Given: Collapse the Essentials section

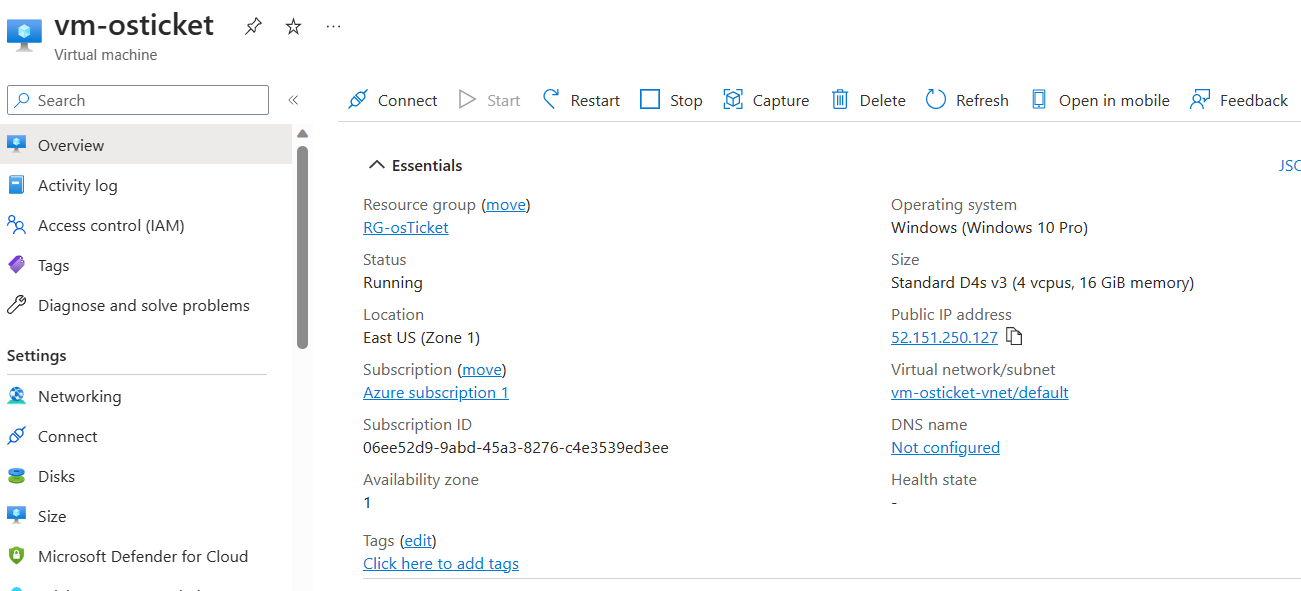Looking at the screenshot, I should point(376,164).
